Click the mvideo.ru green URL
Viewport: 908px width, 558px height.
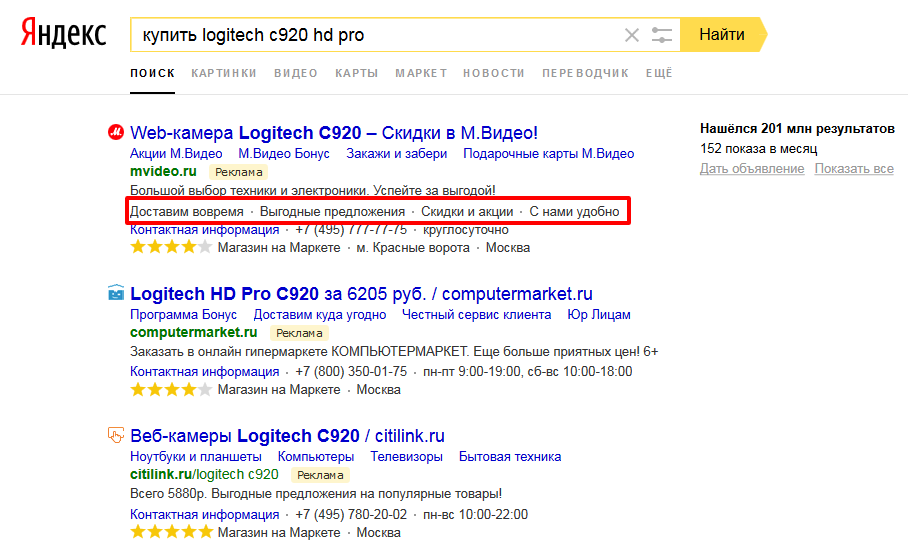pos(163,171)
